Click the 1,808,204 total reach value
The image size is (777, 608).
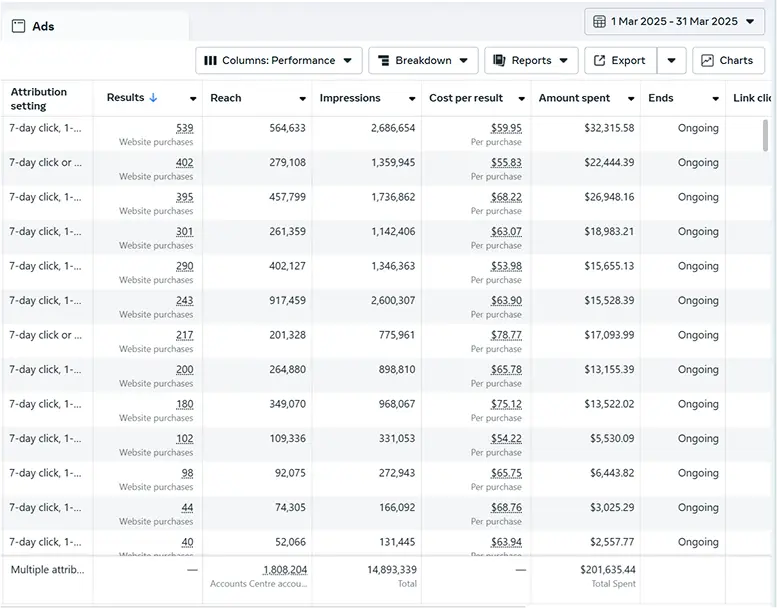284,569
